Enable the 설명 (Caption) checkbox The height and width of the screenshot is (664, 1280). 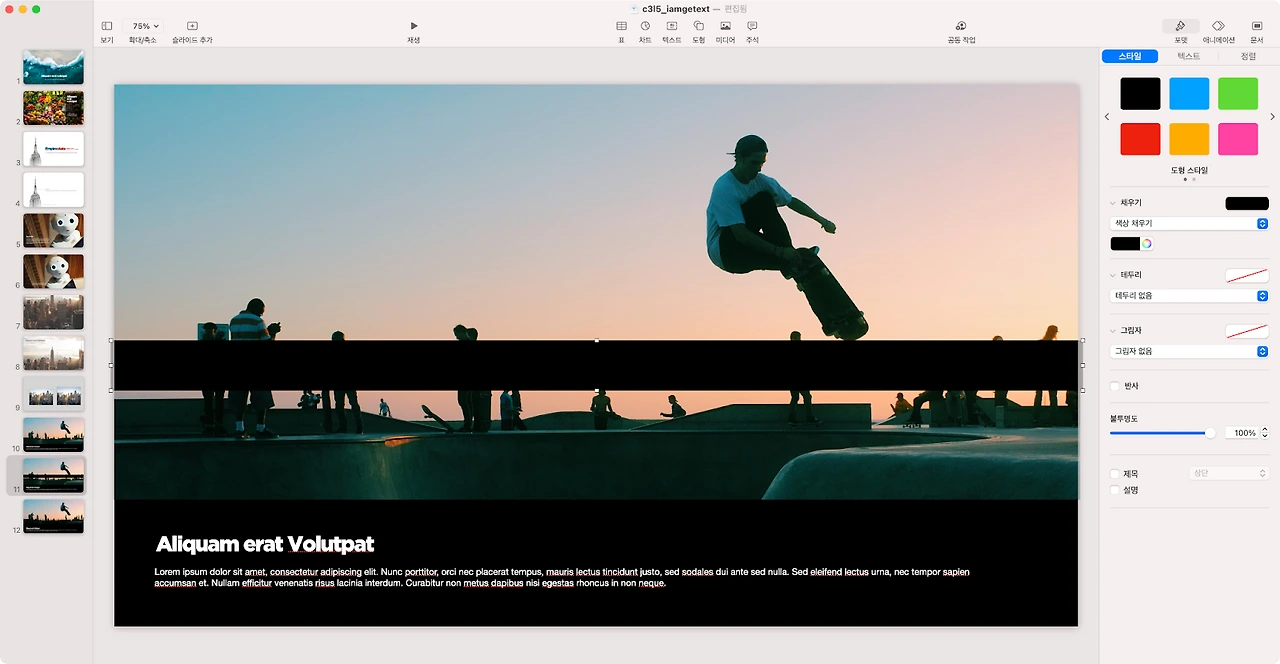click(1115, 490)
